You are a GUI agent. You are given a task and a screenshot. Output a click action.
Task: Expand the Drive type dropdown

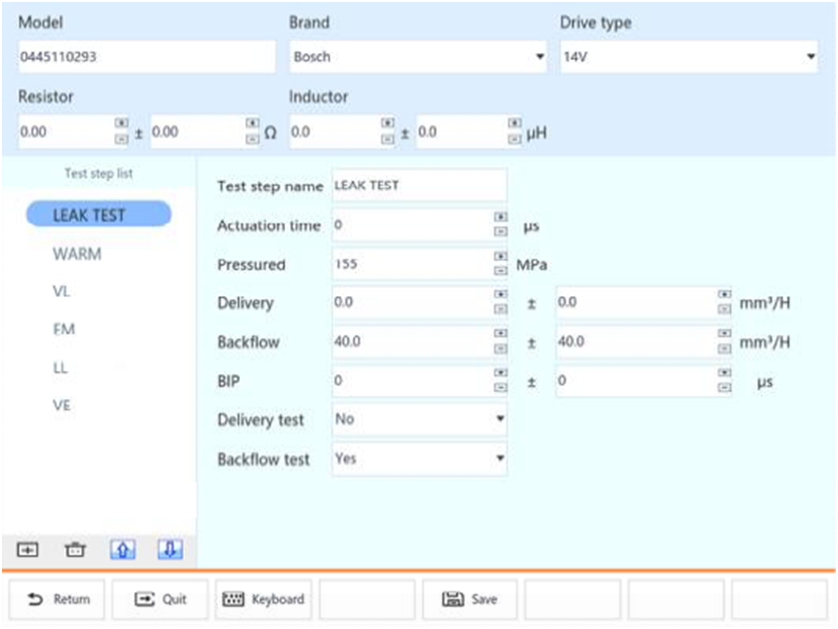click(x=688, y=57)
